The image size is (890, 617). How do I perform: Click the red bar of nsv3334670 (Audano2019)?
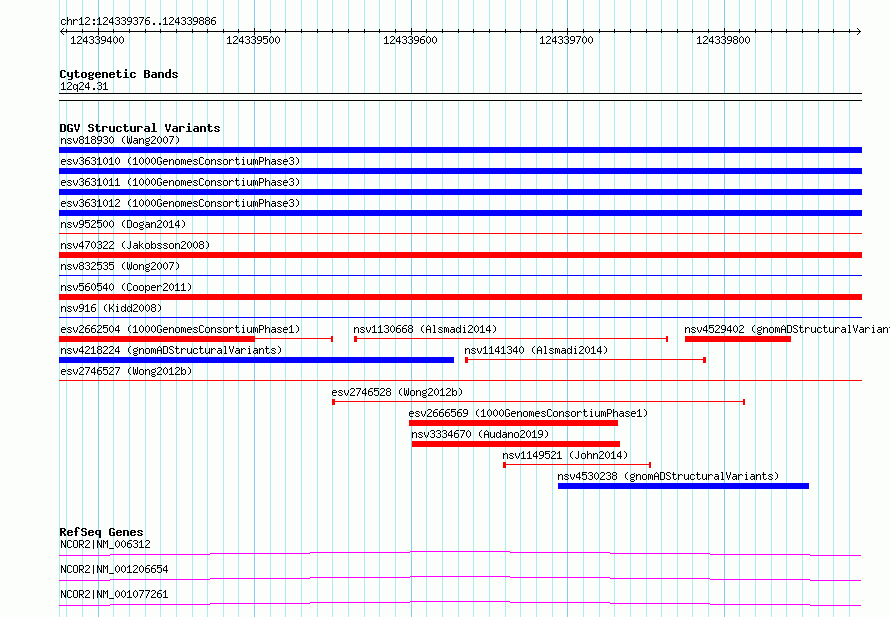[x=516, y=444]
